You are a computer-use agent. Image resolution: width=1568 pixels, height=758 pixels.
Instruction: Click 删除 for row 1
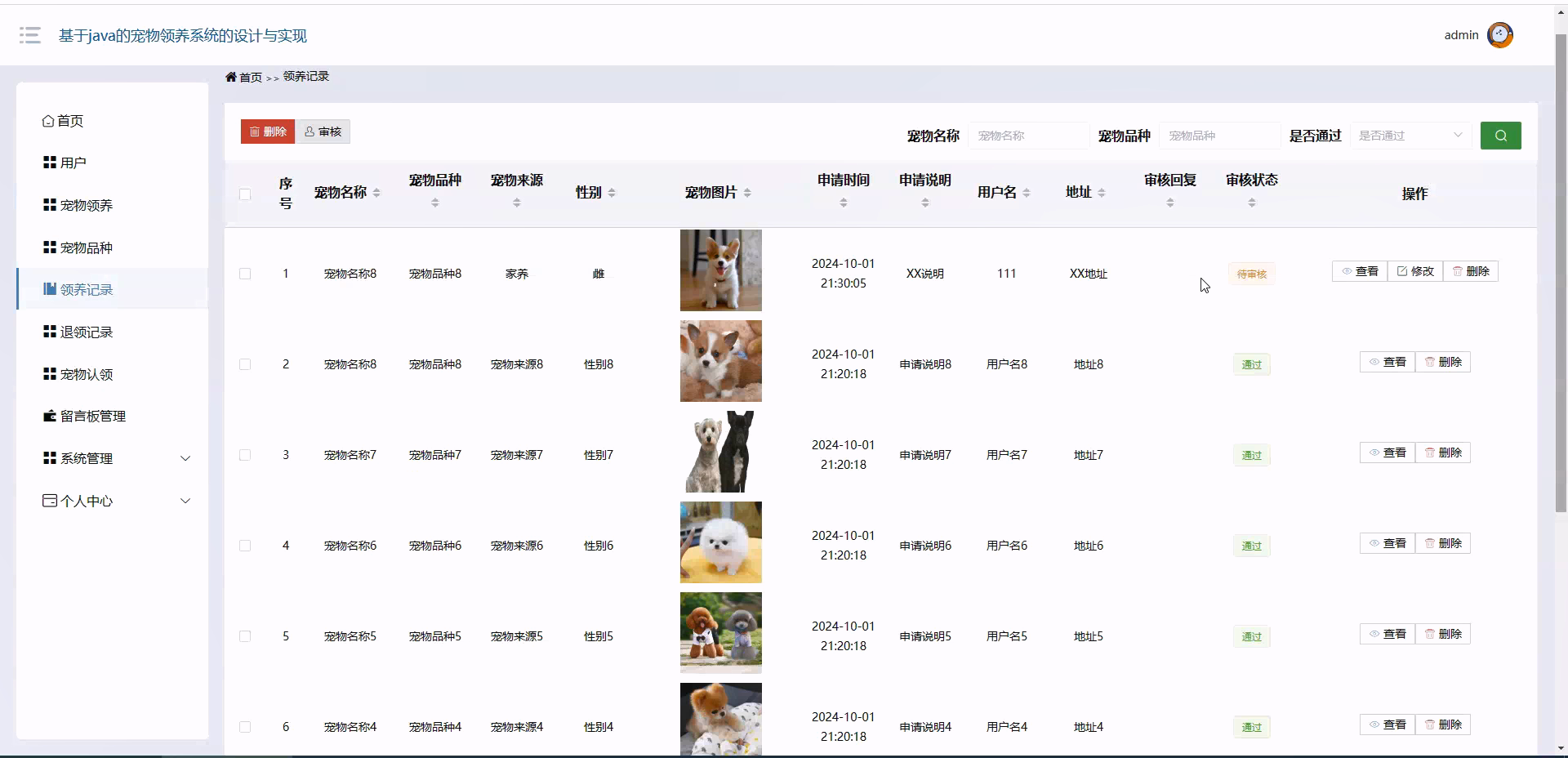1471,271
